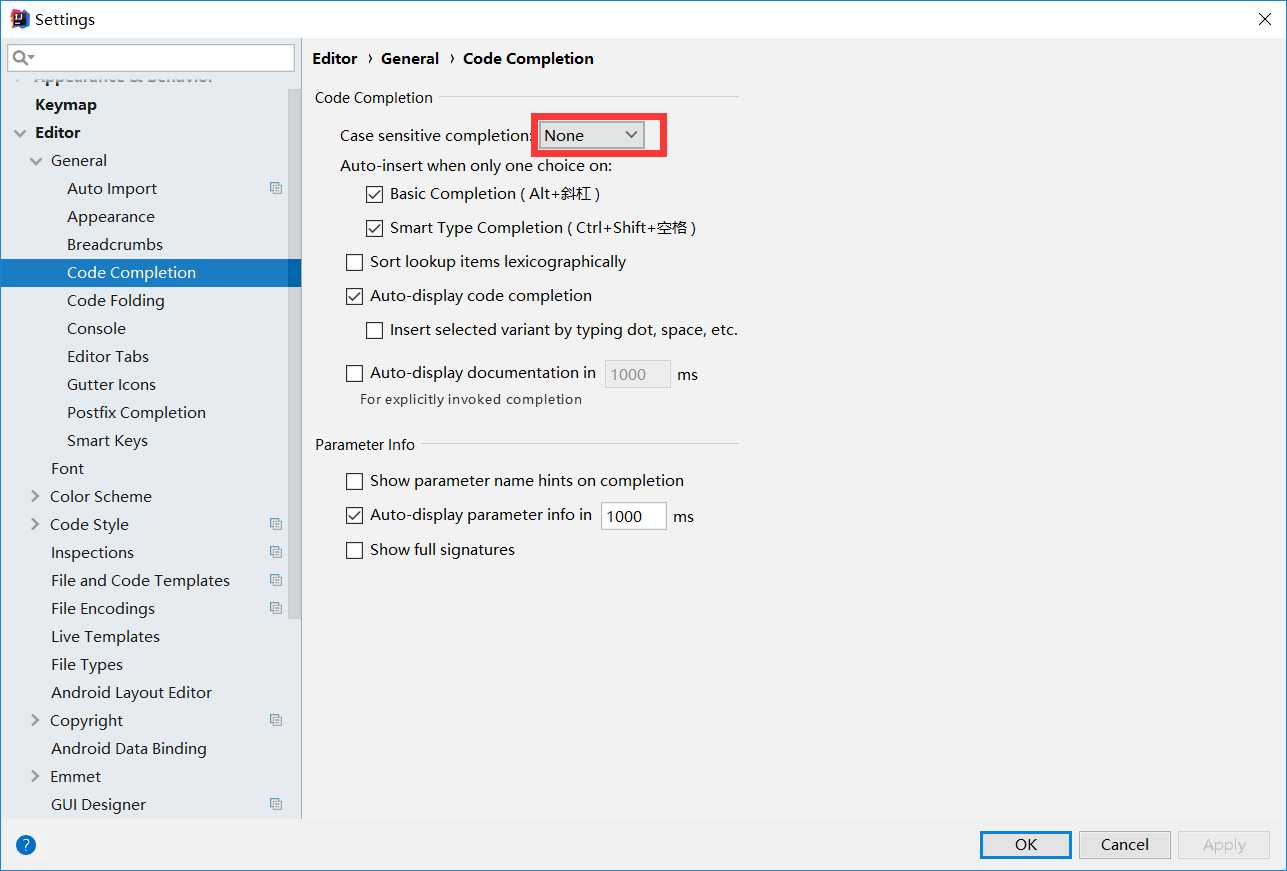This screenshot has width=1287, height=871.
Task: Click General in the breadcrumb path
Action: pos(410,58)
